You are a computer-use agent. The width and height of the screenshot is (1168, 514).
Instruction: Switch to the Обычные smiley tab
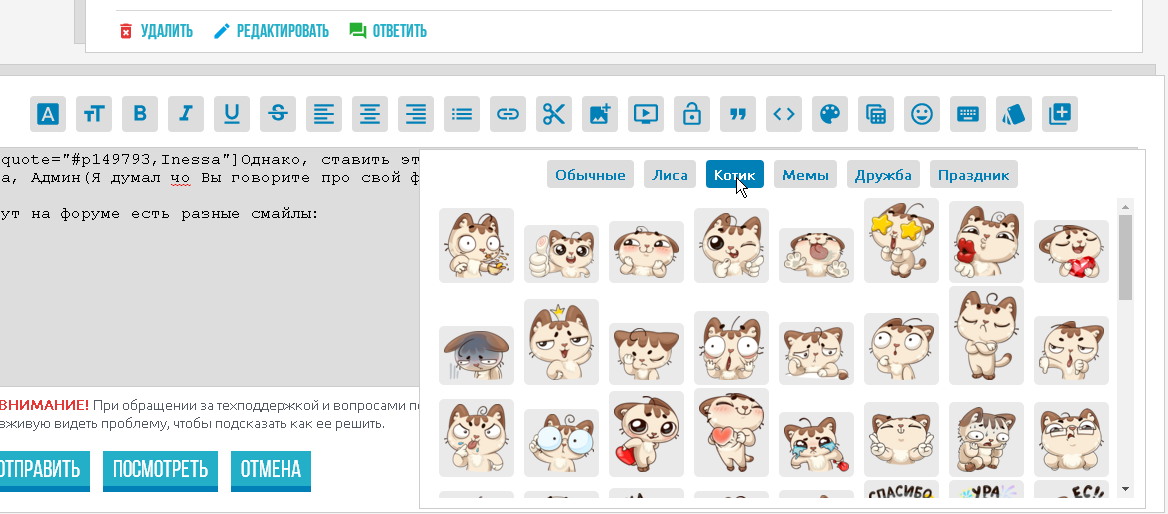pos(590,175)
